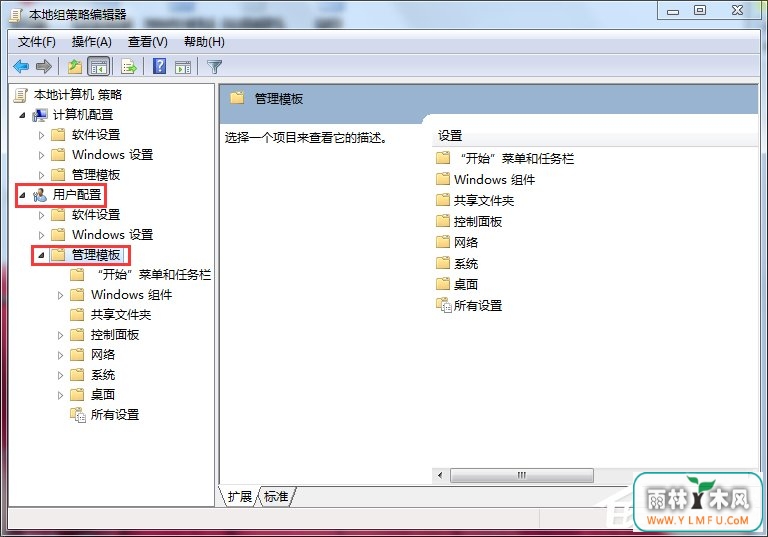Select 所有设置 label in left tree
Screen dimensions: 768x537
(x=115, y=415)
